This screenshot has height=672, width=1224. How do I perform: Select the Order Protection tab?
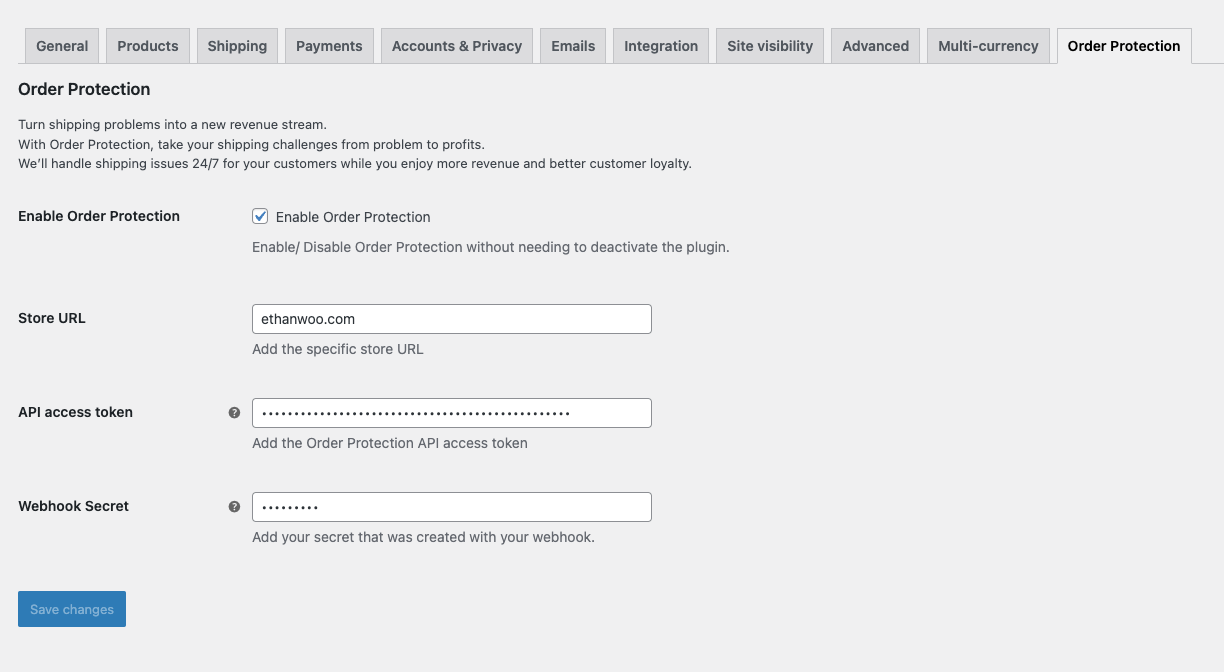[x=1123, y=45]
